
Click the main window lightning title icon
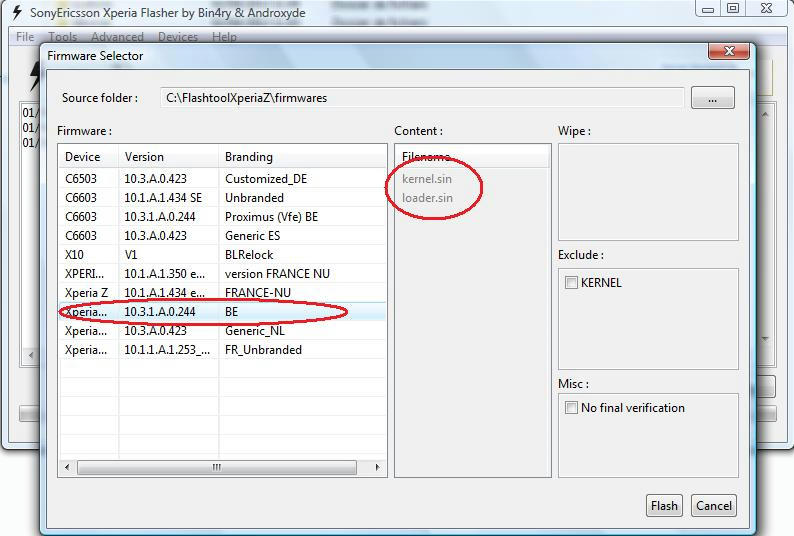17,12
